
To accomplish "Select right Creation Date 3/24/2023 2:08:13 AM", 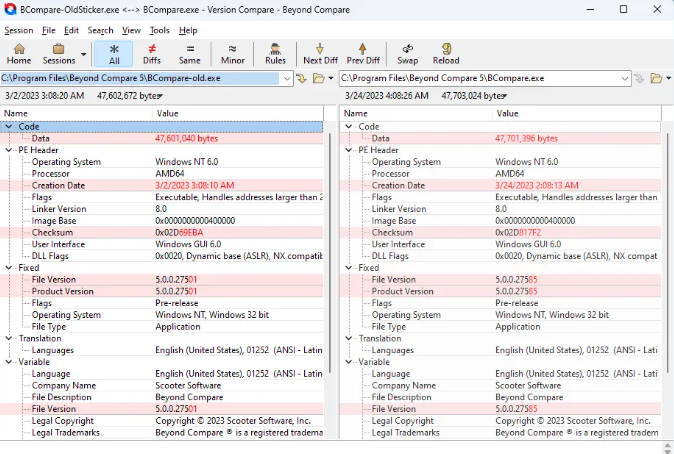I will pos(537,185).
